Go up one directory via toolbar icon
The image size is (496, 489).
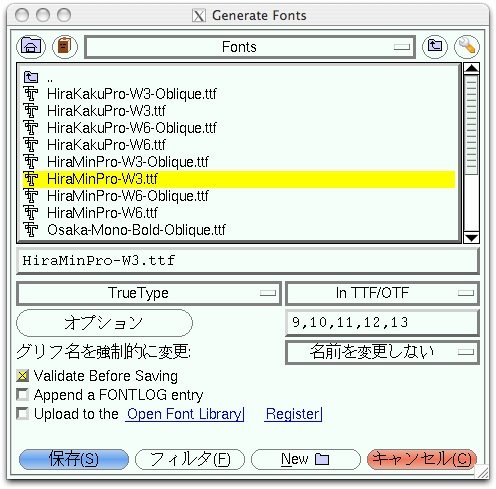coord(435,46)
